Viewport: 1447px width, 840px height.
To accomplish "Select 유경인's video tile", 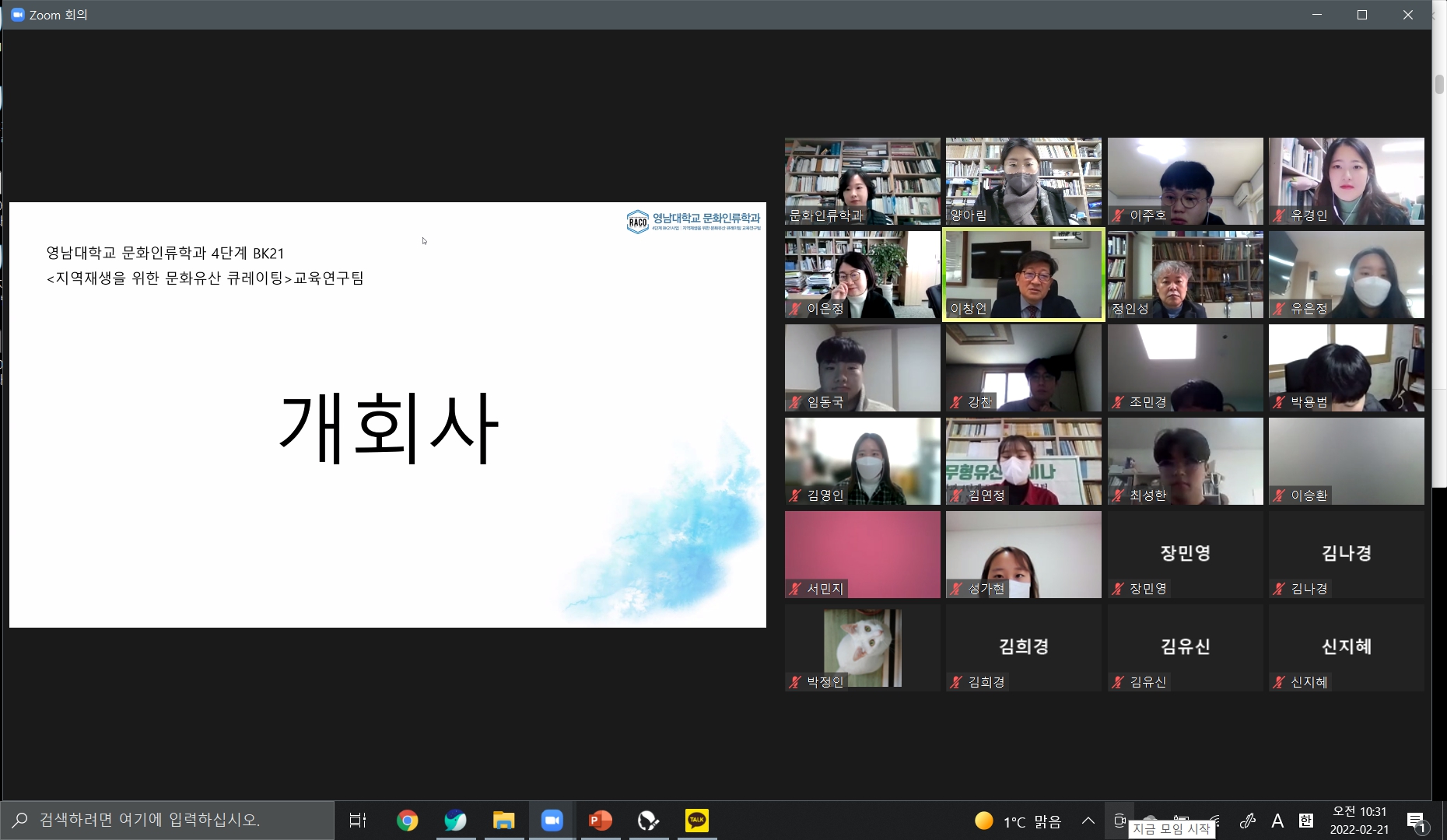I will [x=1346, y=181].
